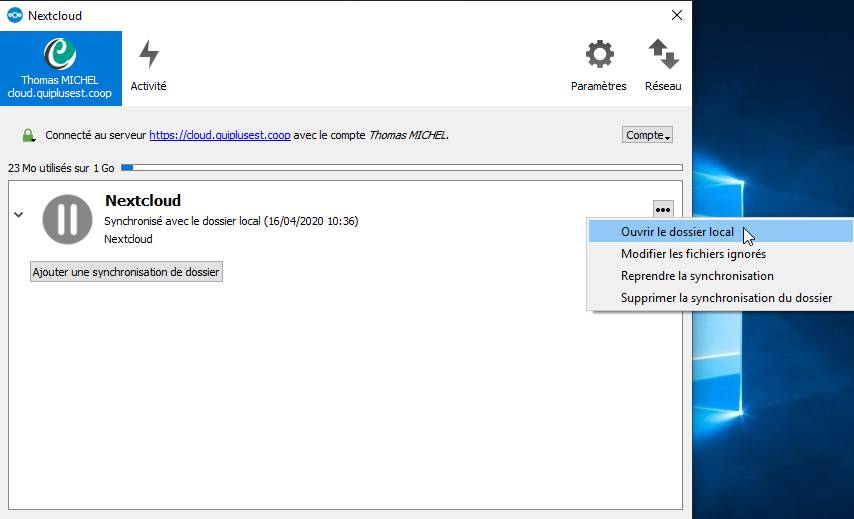The width and height of the screenshot is (854, 519).
Task: Click the 23 Mo utilisés sur 1 Go label
Action: (x=61, y=168)
